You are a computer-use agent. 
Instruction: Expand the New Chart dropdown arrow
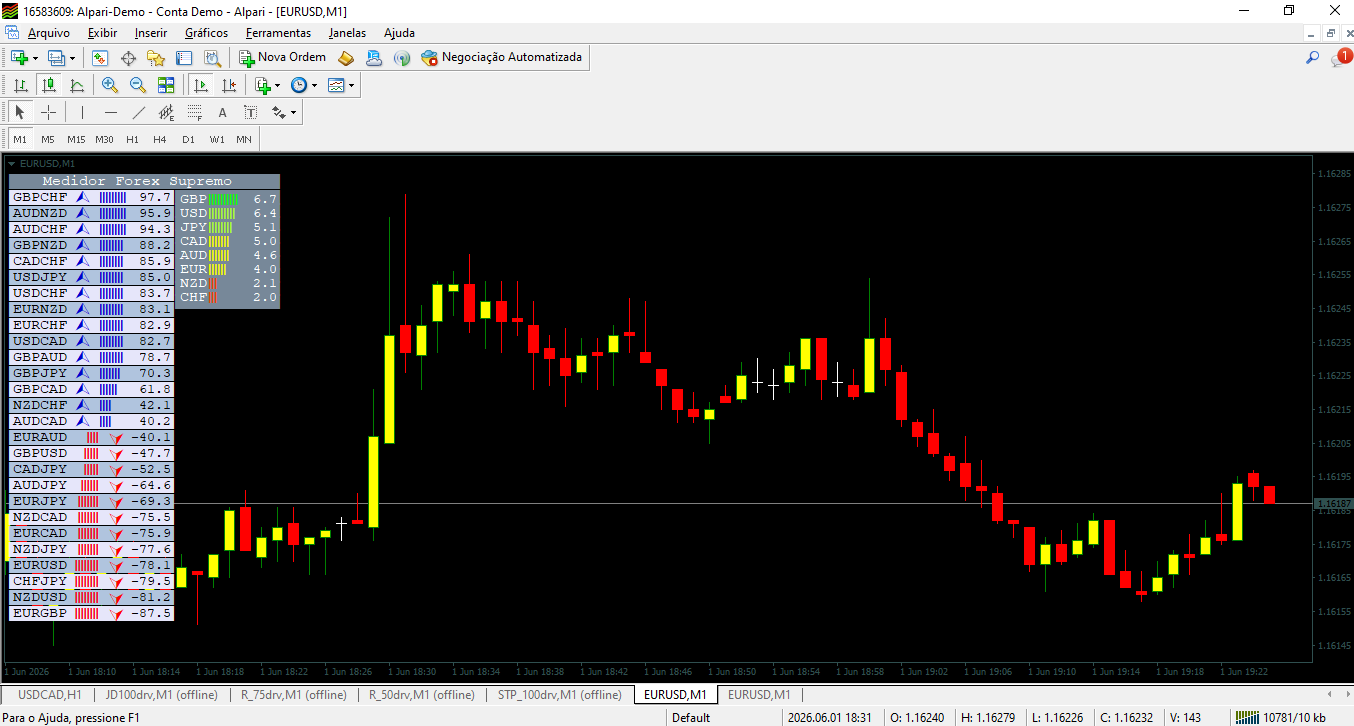click(x=35, y=58)
